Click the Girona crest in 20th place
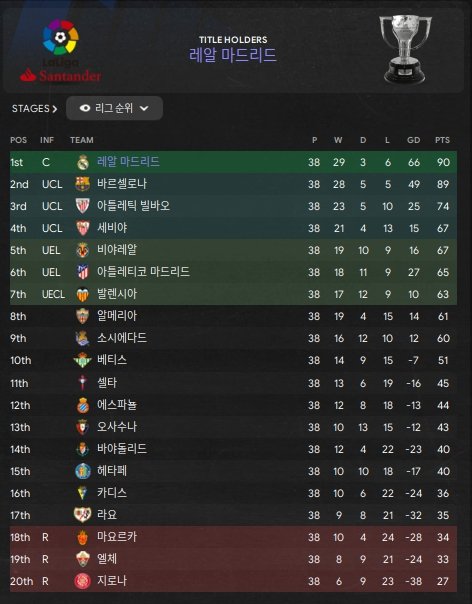The image size is (472, 604). point(83,581)
